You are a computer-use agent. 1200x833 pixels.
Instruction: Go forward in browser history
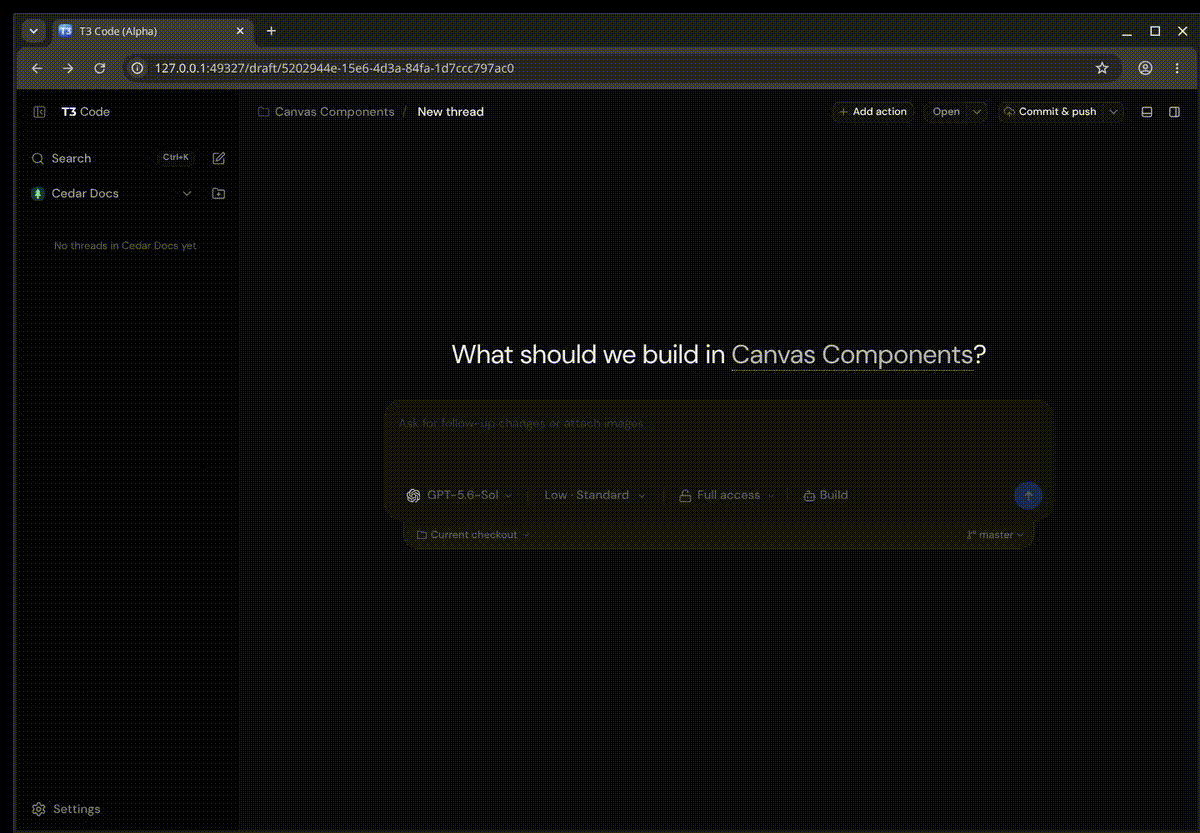(x=68, y=68)
